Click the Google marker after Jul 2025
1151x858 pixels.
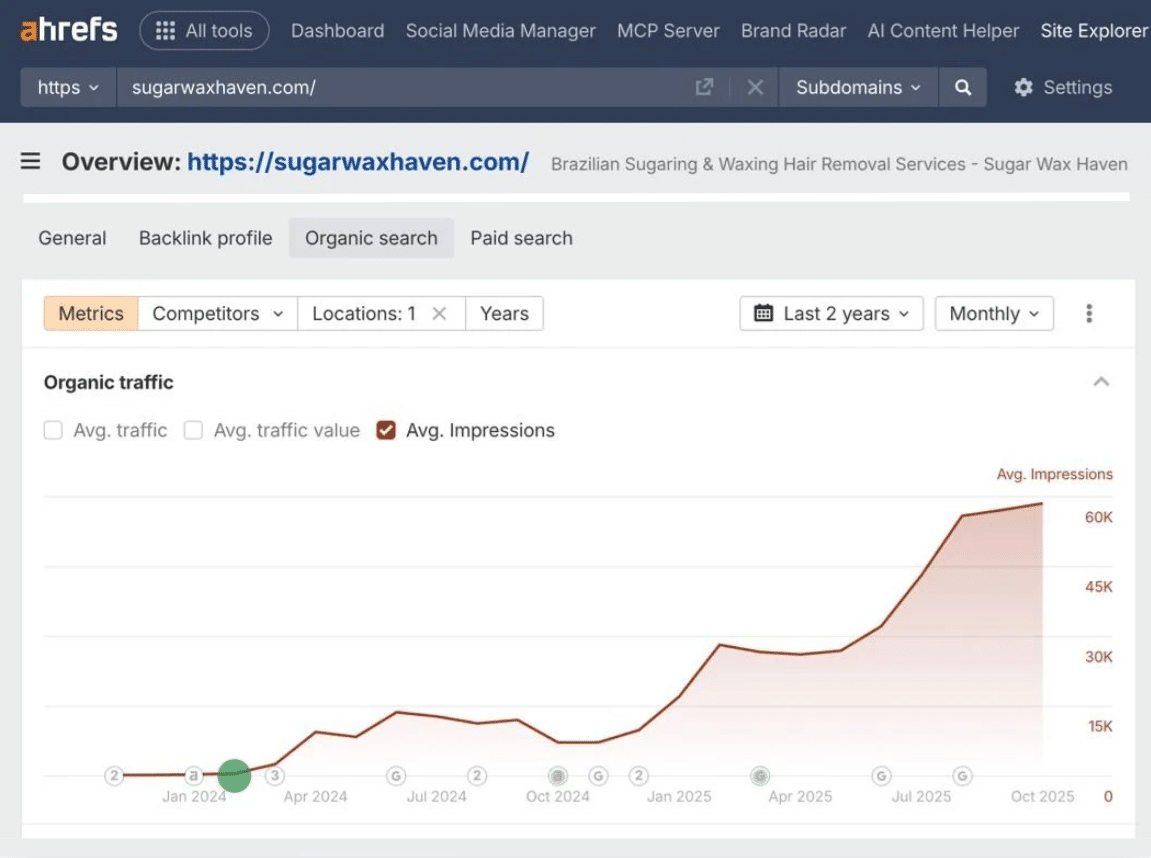tap(962, 776)
